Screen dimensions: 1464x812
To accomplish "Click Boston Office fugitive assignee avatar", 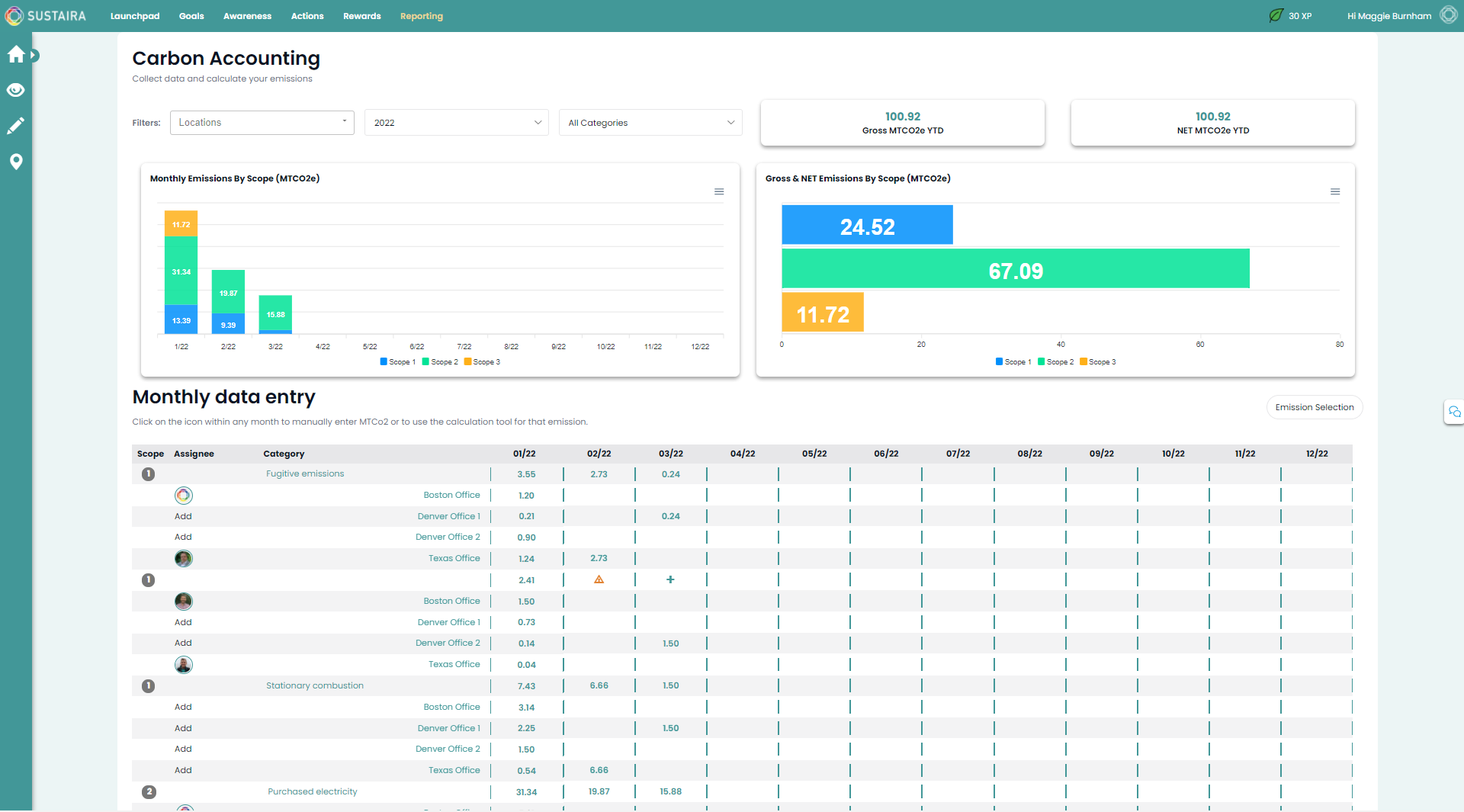I will (184, 496).
